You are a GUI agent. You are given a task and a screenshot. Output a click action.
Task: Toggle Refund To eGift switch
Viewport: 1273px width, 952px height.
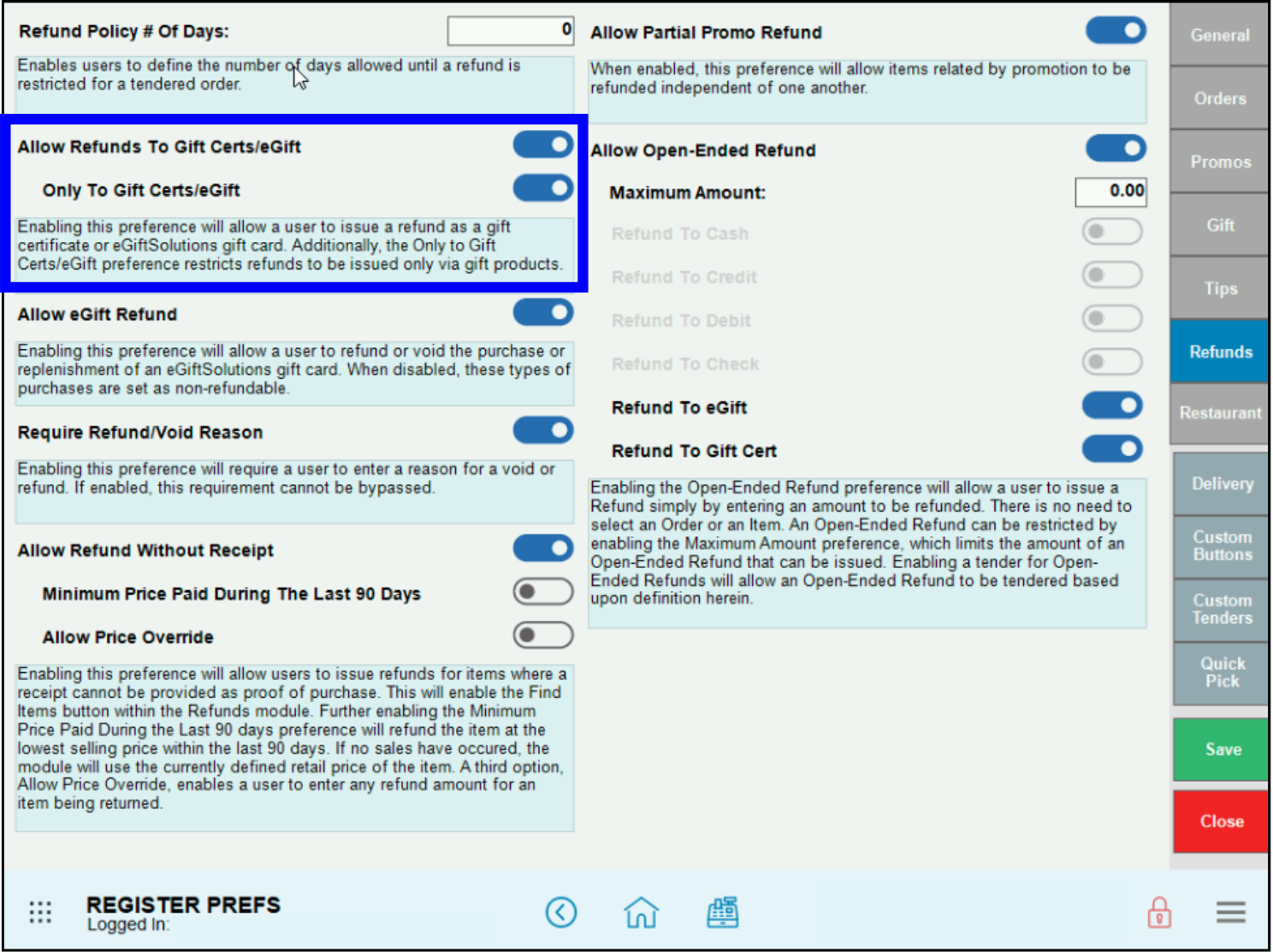click(1112, 405)
